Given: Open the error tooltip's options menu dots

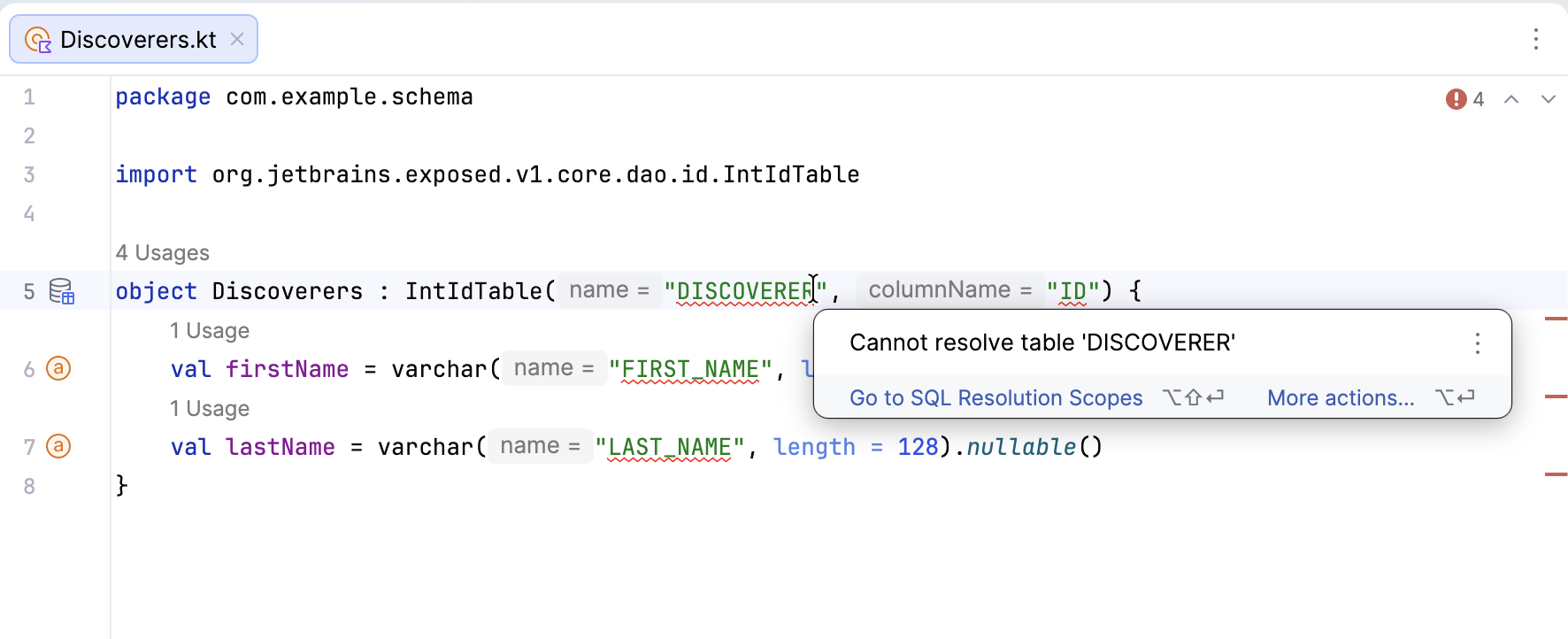Looking at the screenshot, I should coord(1477,343).
